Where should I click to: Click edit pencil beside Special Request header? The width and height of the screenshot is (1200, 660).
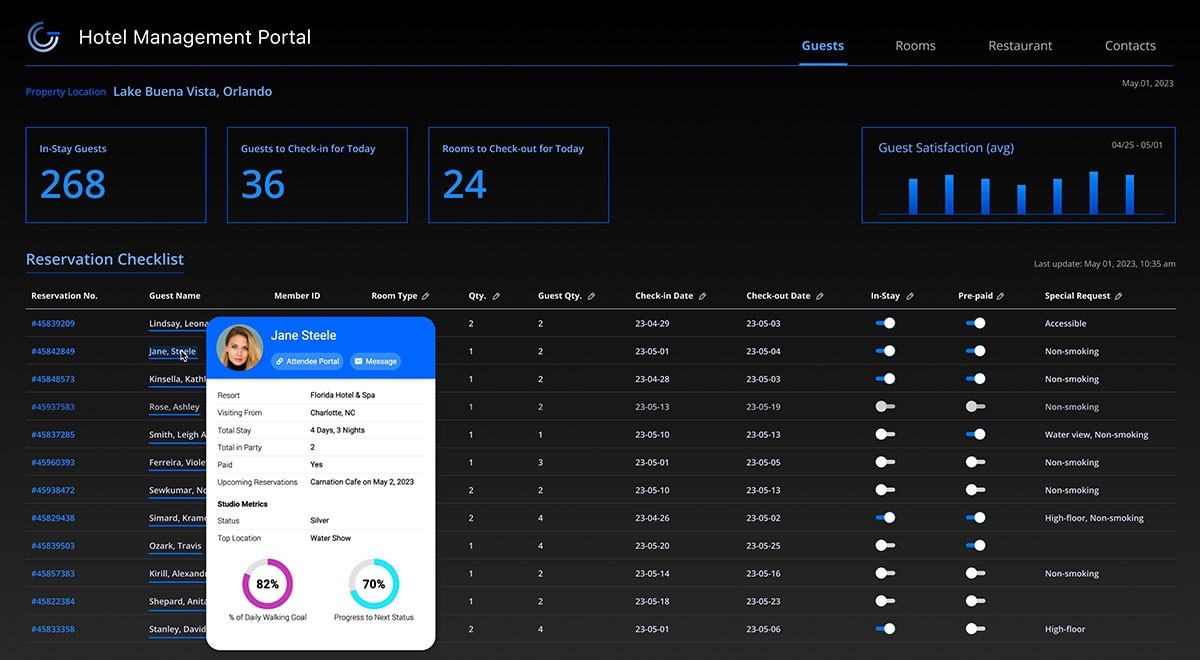click(1118, 297)
